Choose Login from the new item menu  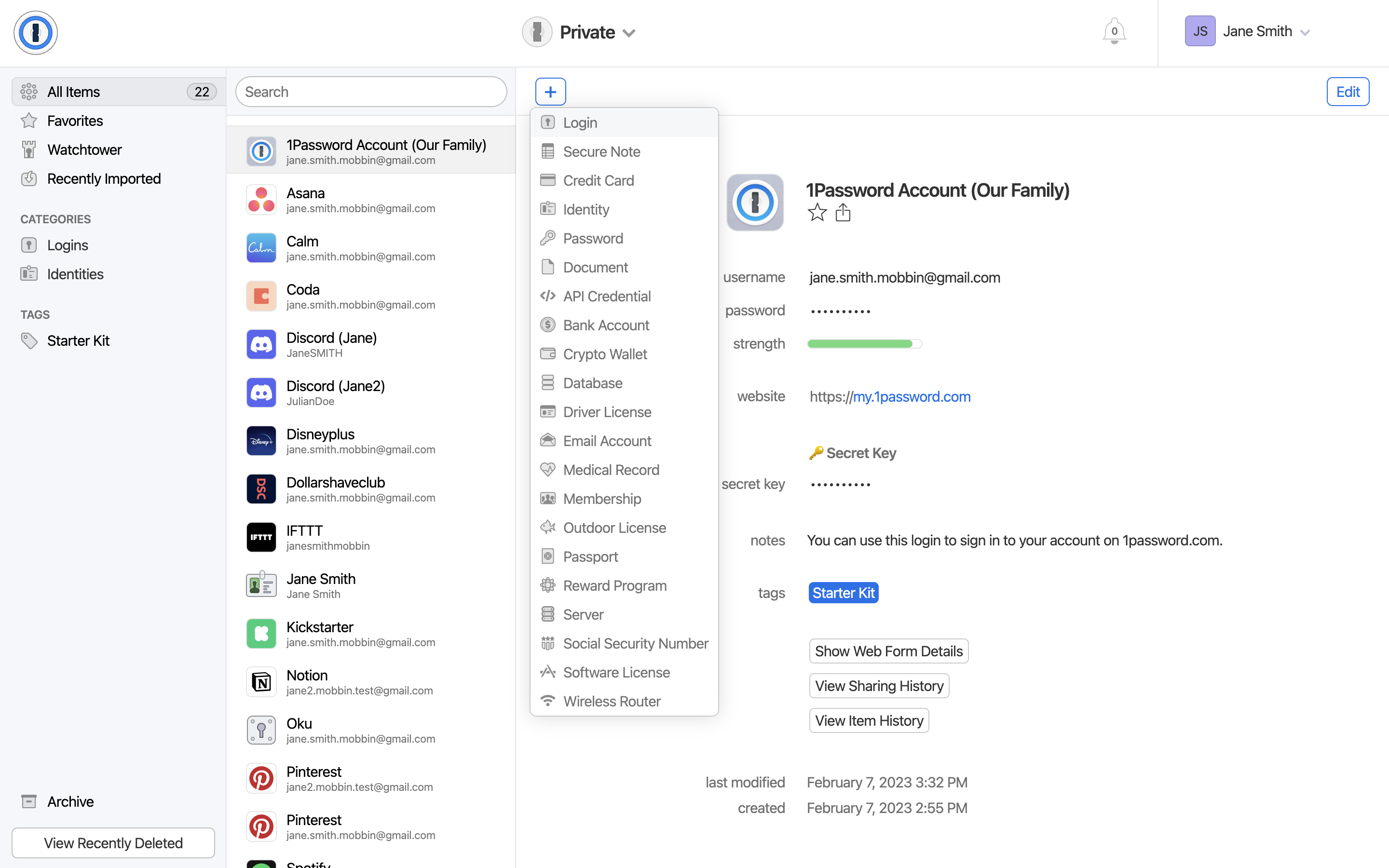624,122
